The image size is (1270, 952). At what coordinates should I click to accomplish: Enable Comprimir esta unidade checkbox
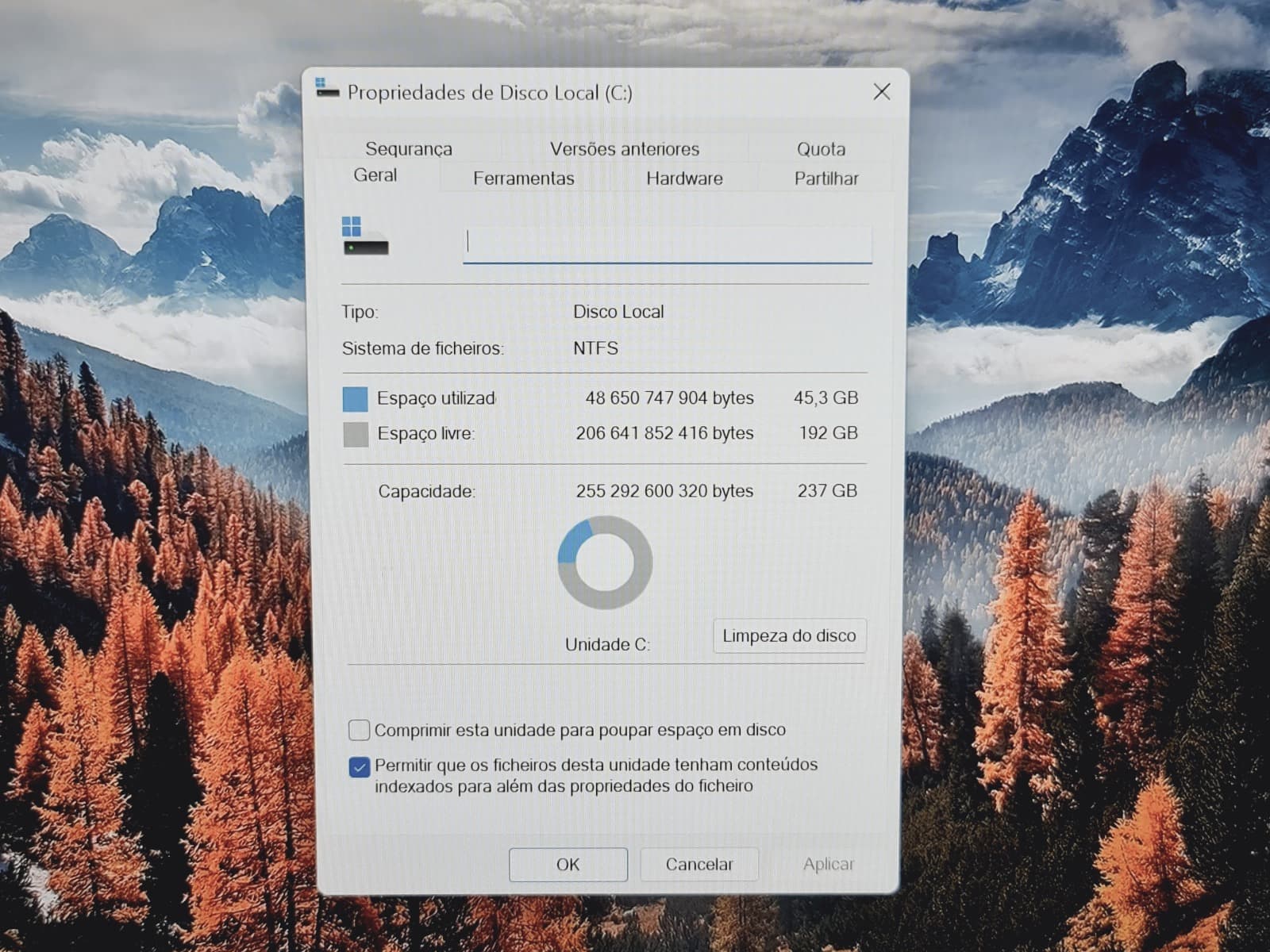pos(359,730)
